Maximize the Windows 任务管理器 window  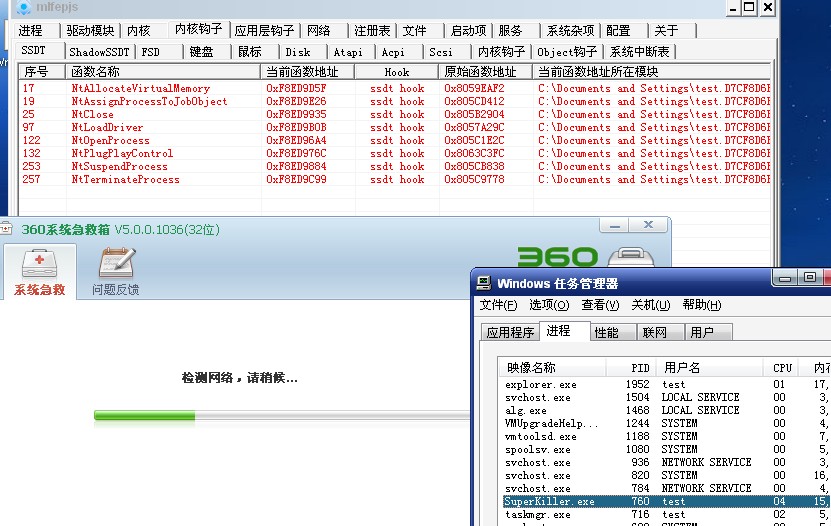click(x=809, y=278)
